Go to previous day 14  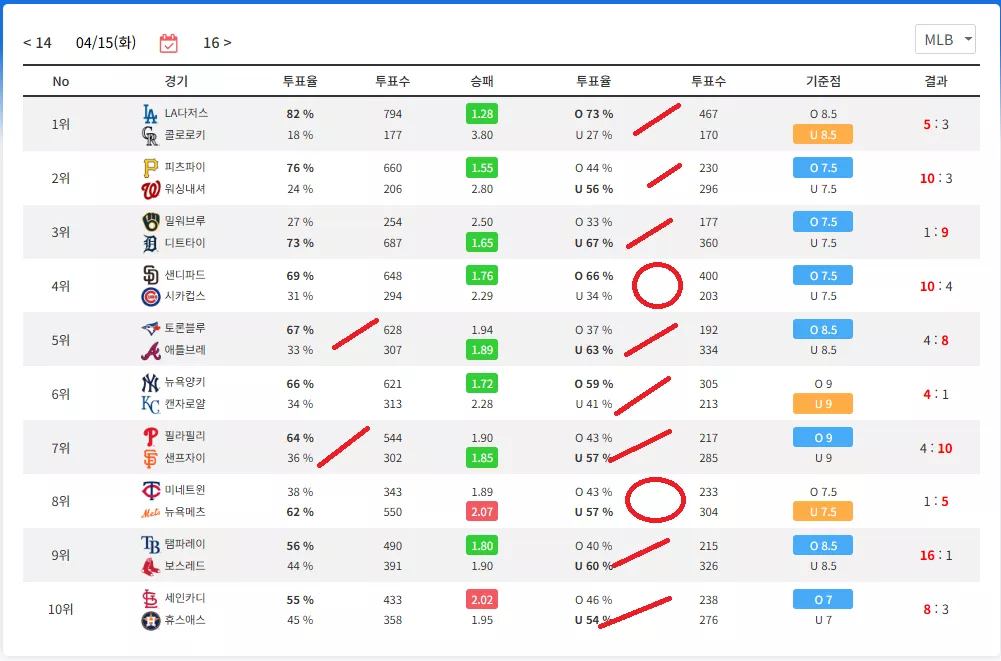point(37,43)
